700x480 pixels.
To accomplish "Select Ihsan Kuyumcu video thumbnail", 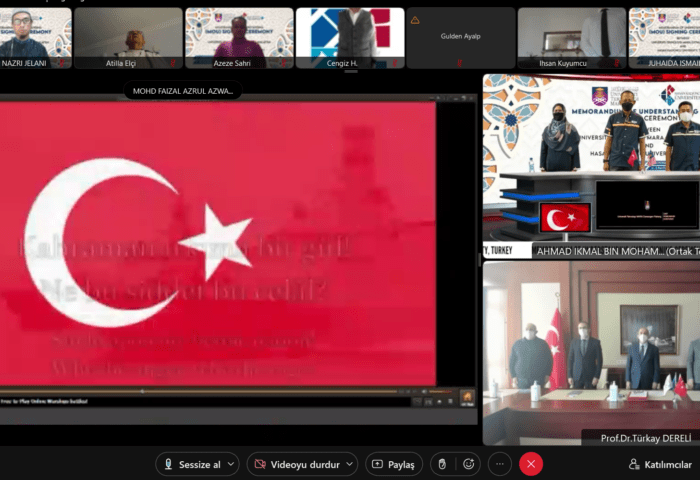I will (x=572, y=38).
